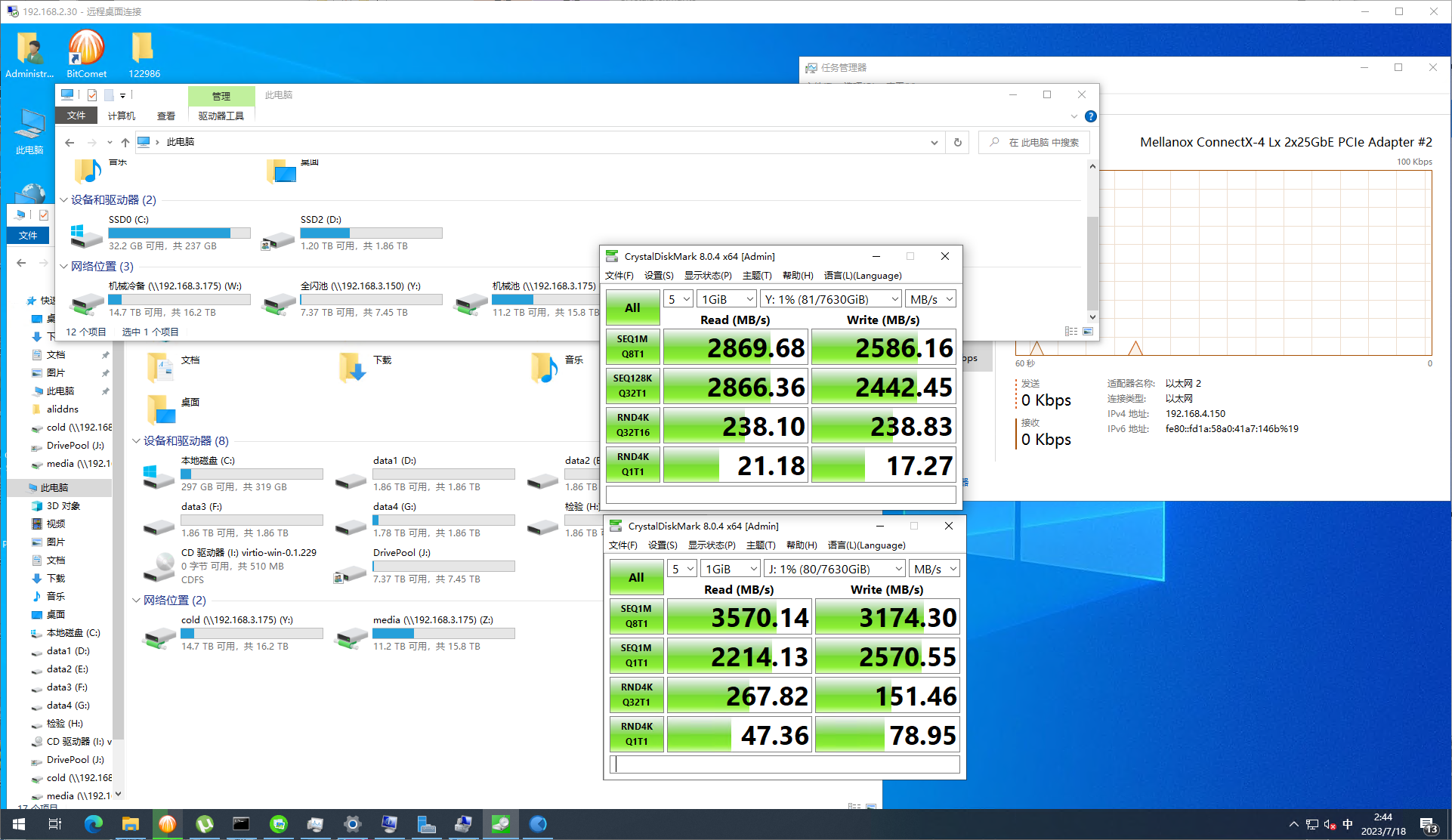Image resolution: width=1452 pixels, height=840 pixels.
Task: Open the J: 1% (80/7630GiB) drive dropdown
Action: [x=835, y=569]
